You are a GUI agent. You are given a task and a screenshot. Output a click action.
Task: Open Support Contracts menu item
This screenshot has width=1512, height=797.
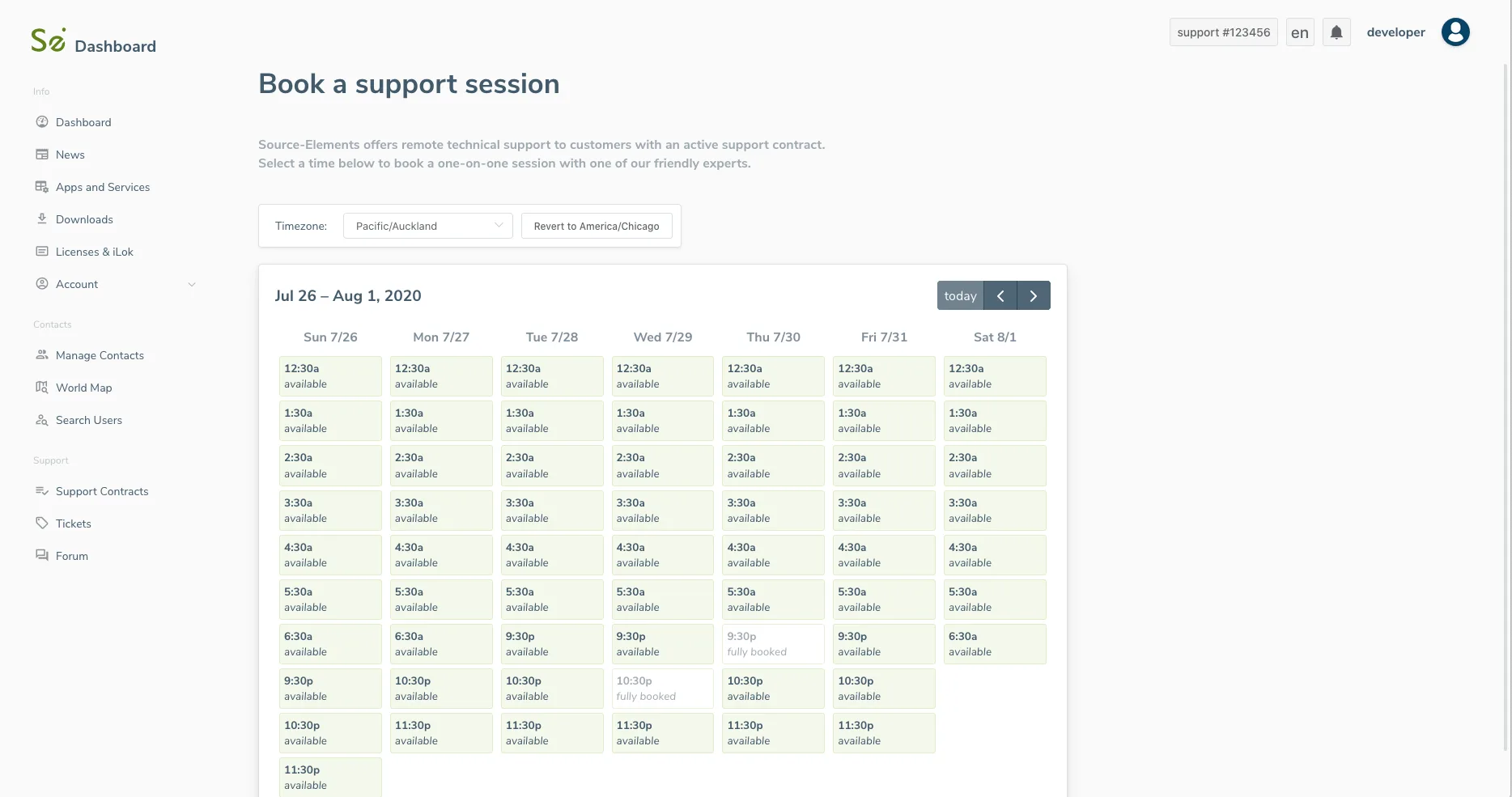click(x=102, y=491)
